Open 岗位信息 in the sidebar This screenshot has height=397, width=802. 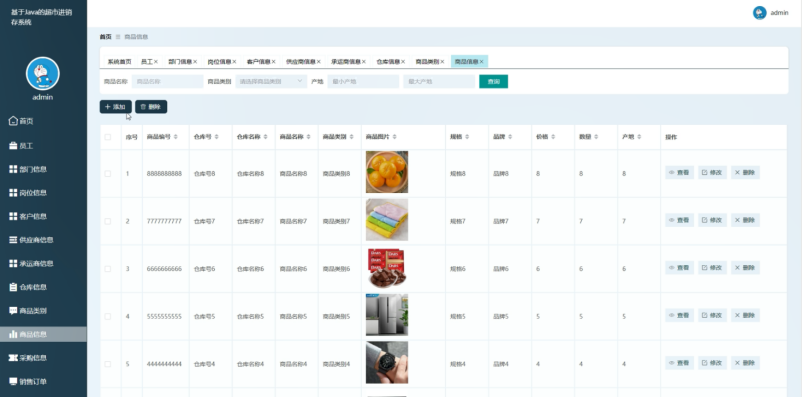click(x=28, y=193)
